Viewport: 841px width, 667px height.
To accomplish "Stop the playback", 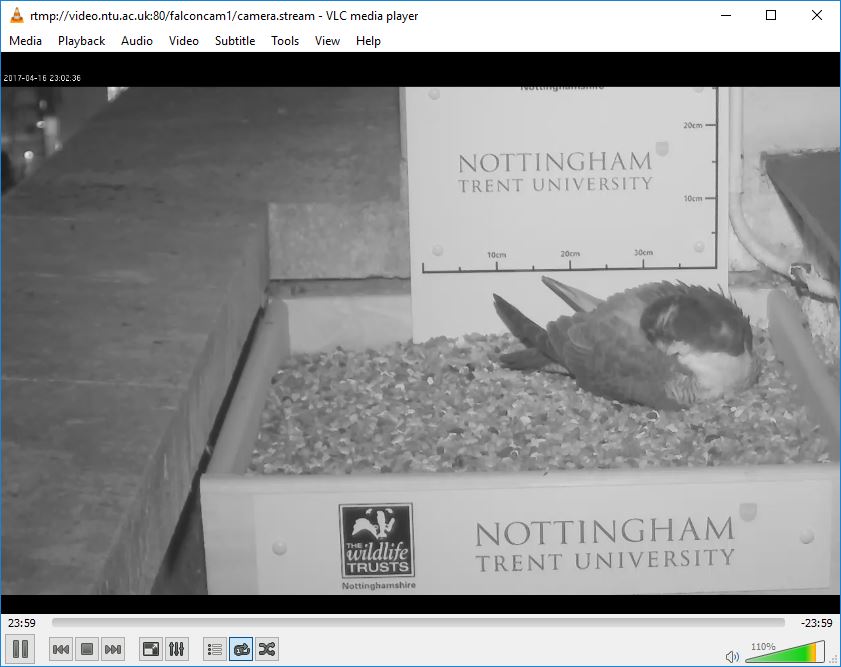I will 87,649.
